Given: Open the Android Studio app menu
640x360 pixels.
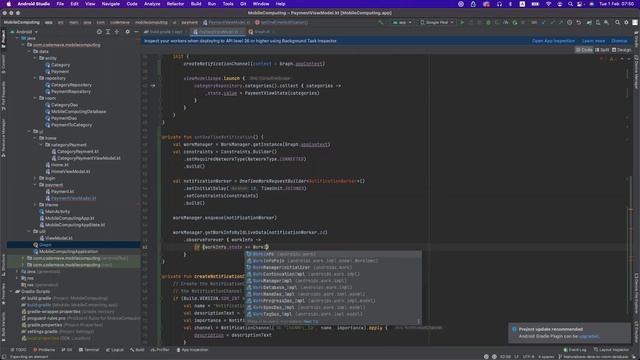Looking at the screenshot, I should [x=33, y=4].
